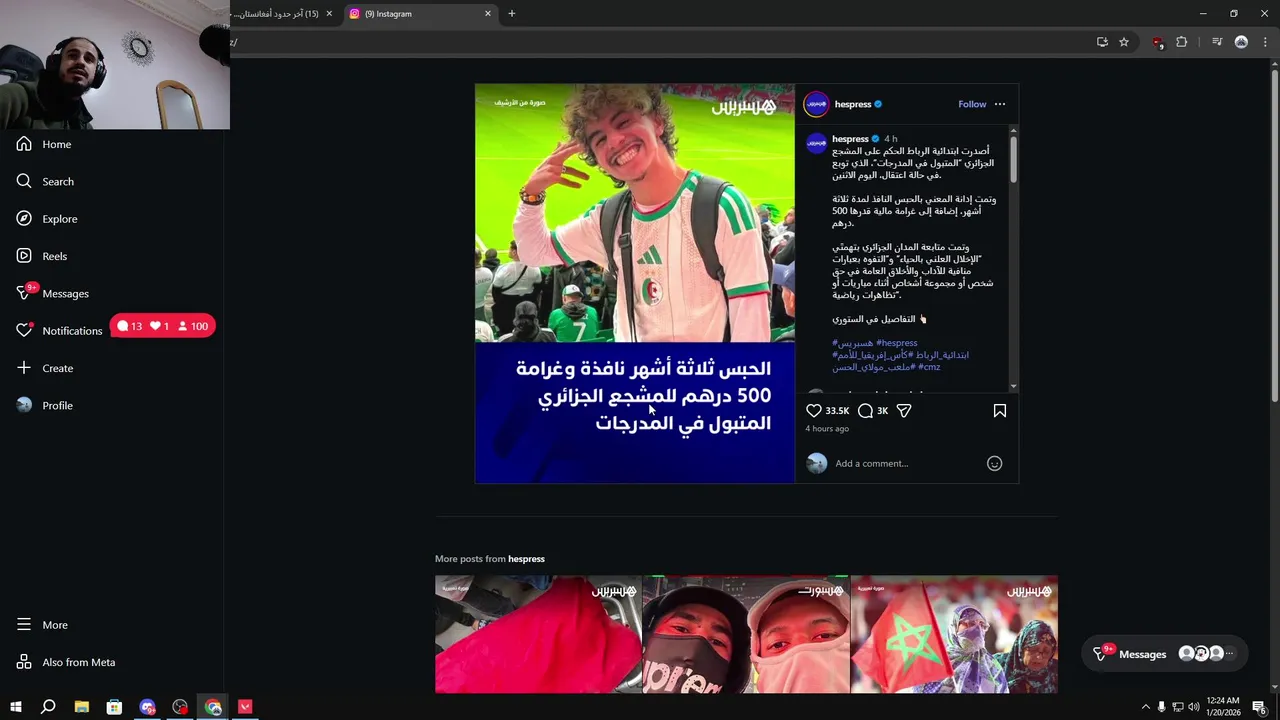The width and height of the screenshot is (1280, 720).
Task: Click the Add a comment field
Action: pyautogui.click(x=906, y=463)
